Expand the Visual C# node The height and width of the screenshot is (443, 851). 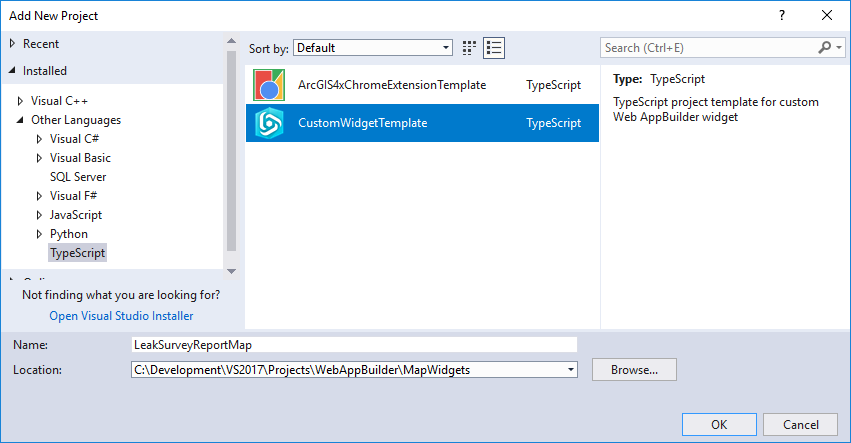click(39, 138)
